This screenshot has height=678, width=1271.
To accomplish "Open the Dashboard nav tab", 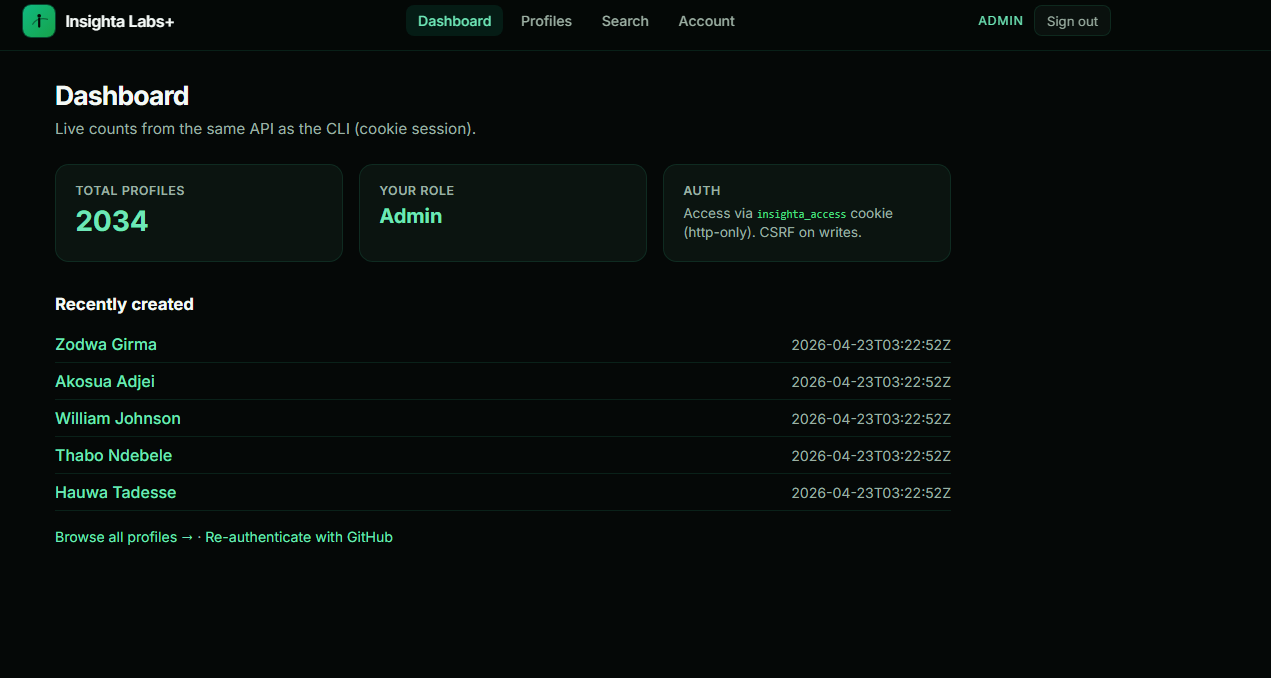I will [x=454, y=21].
